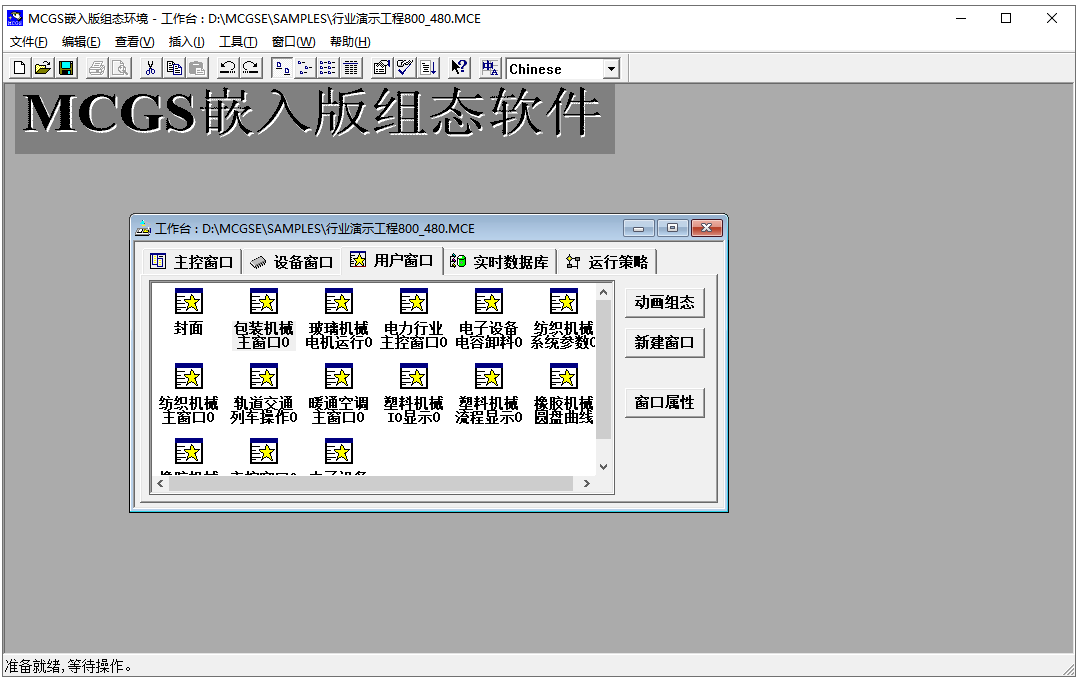Click the left arrow of the horizontal scrollbar
Screen dimensions: 1079x679
coord(160,484)
